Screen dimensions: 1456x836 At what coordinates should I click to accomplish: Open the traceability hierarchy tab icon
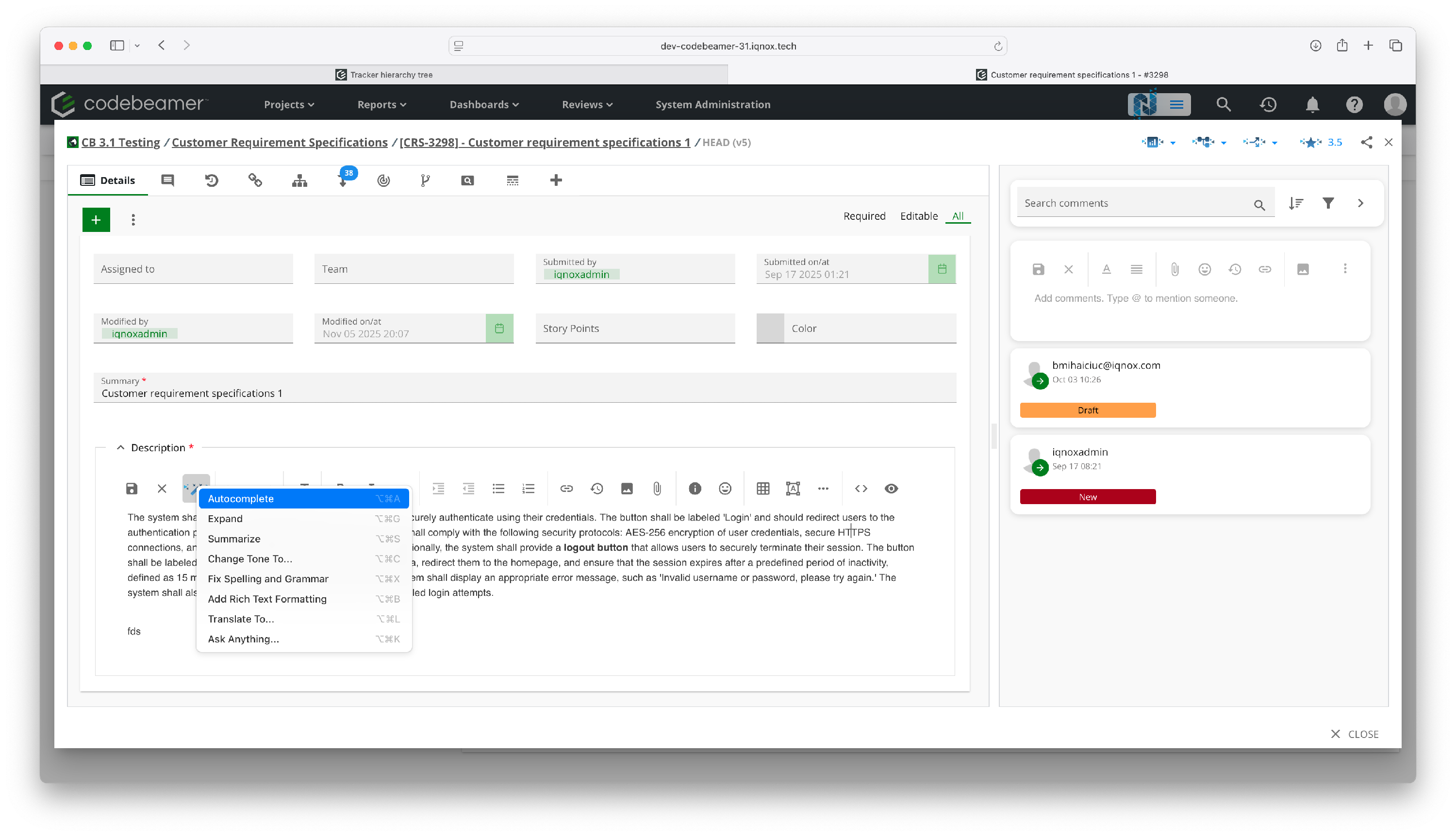[299, 180]
